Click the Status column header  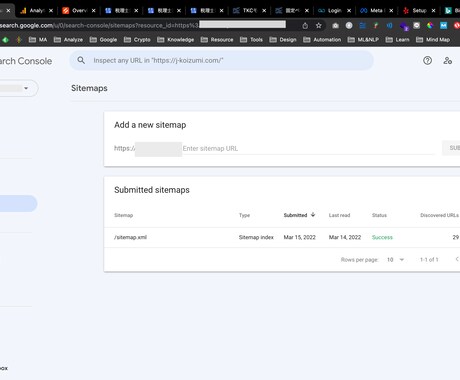point(379,215)
